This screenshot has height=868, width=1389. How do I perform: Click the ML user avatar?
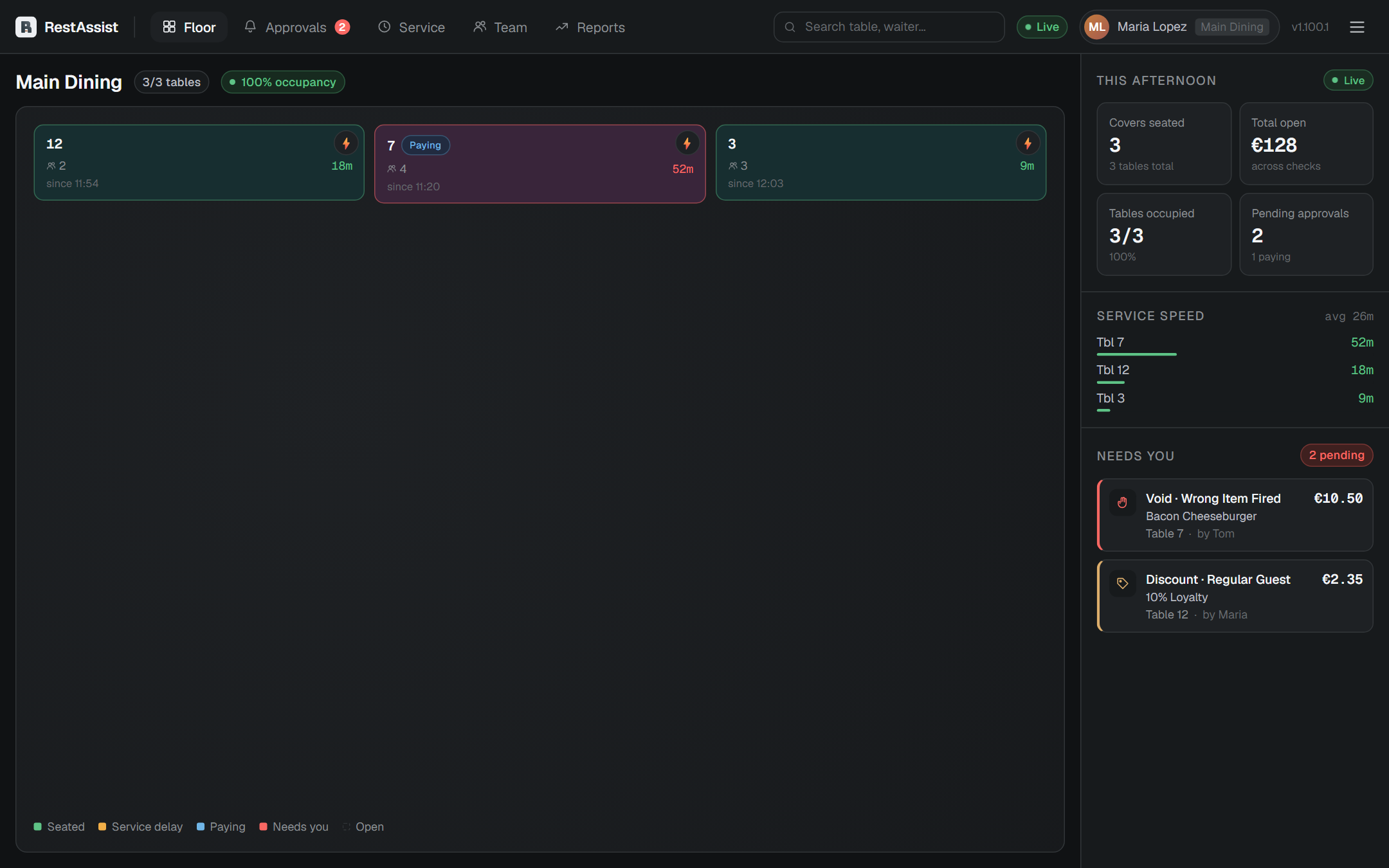coord(1097,27)
